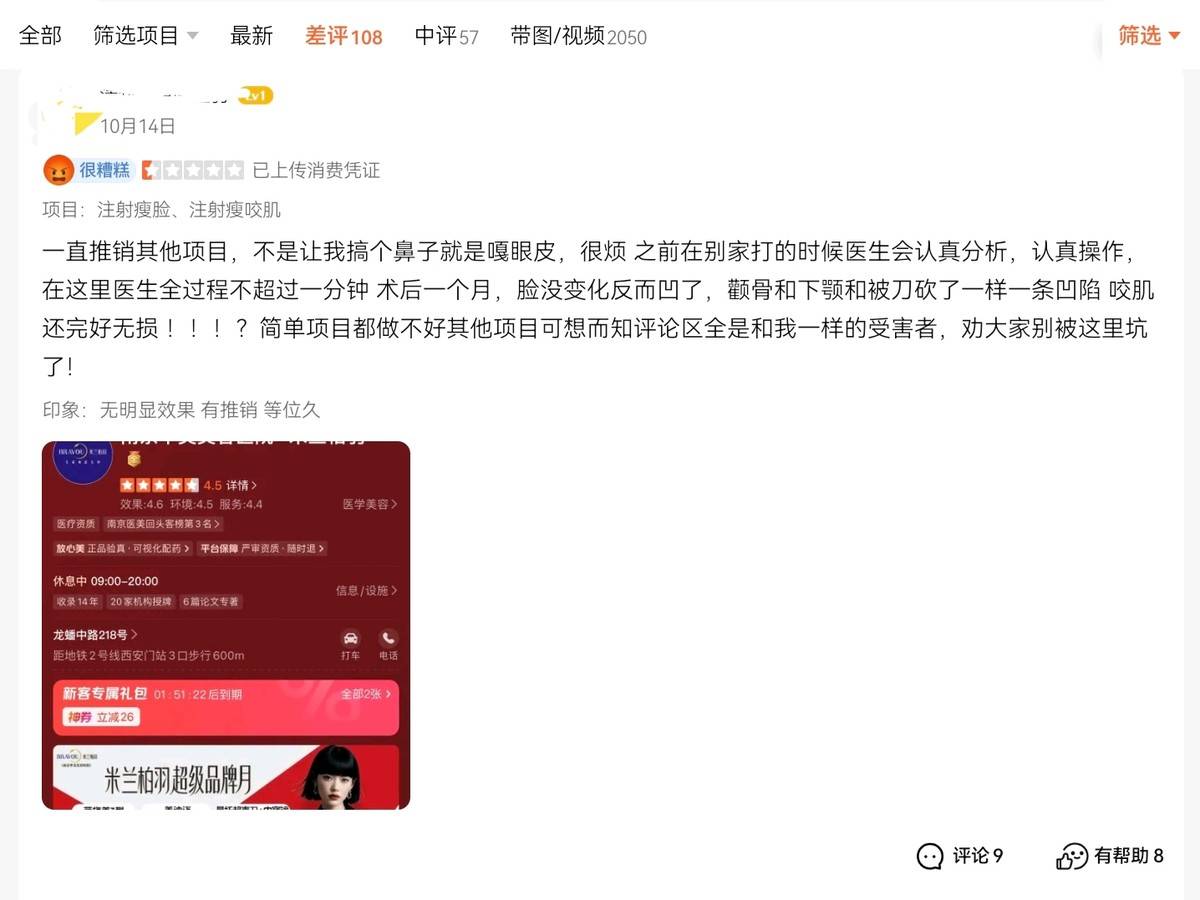The width and height of the screenshot is (1200, 900).
Task: Click the phone icon in screenshot
Action: (388, 638)
